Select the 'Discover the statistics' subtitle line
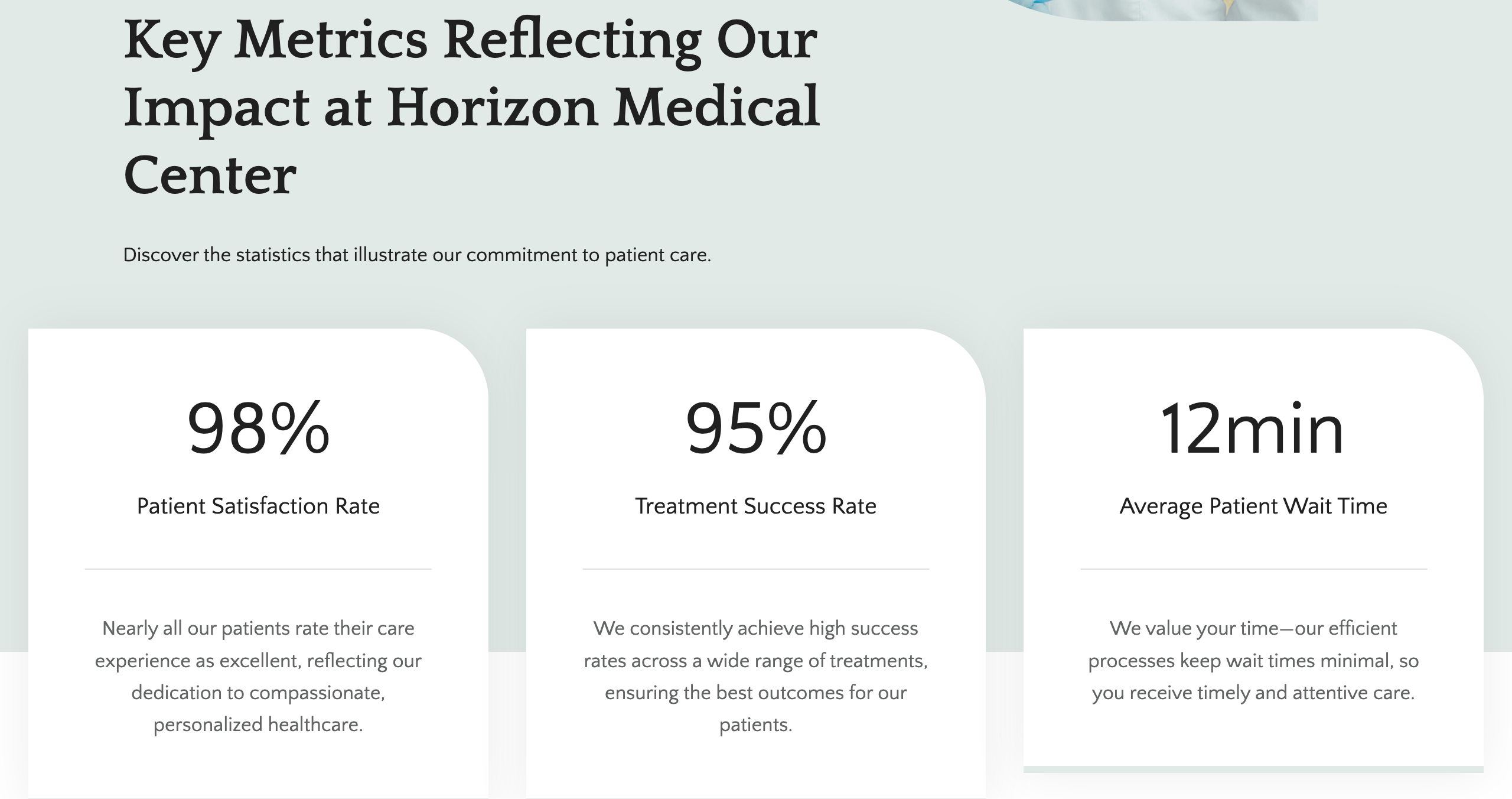 pos(417,255)
